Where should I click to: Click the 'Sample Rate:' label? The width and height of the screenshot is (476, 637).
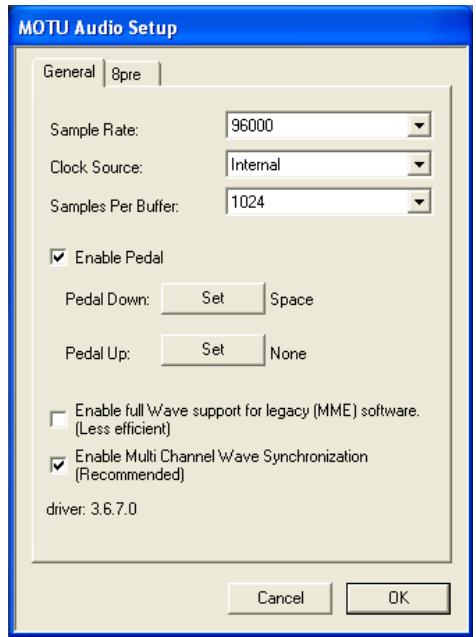tap(94, 130)
